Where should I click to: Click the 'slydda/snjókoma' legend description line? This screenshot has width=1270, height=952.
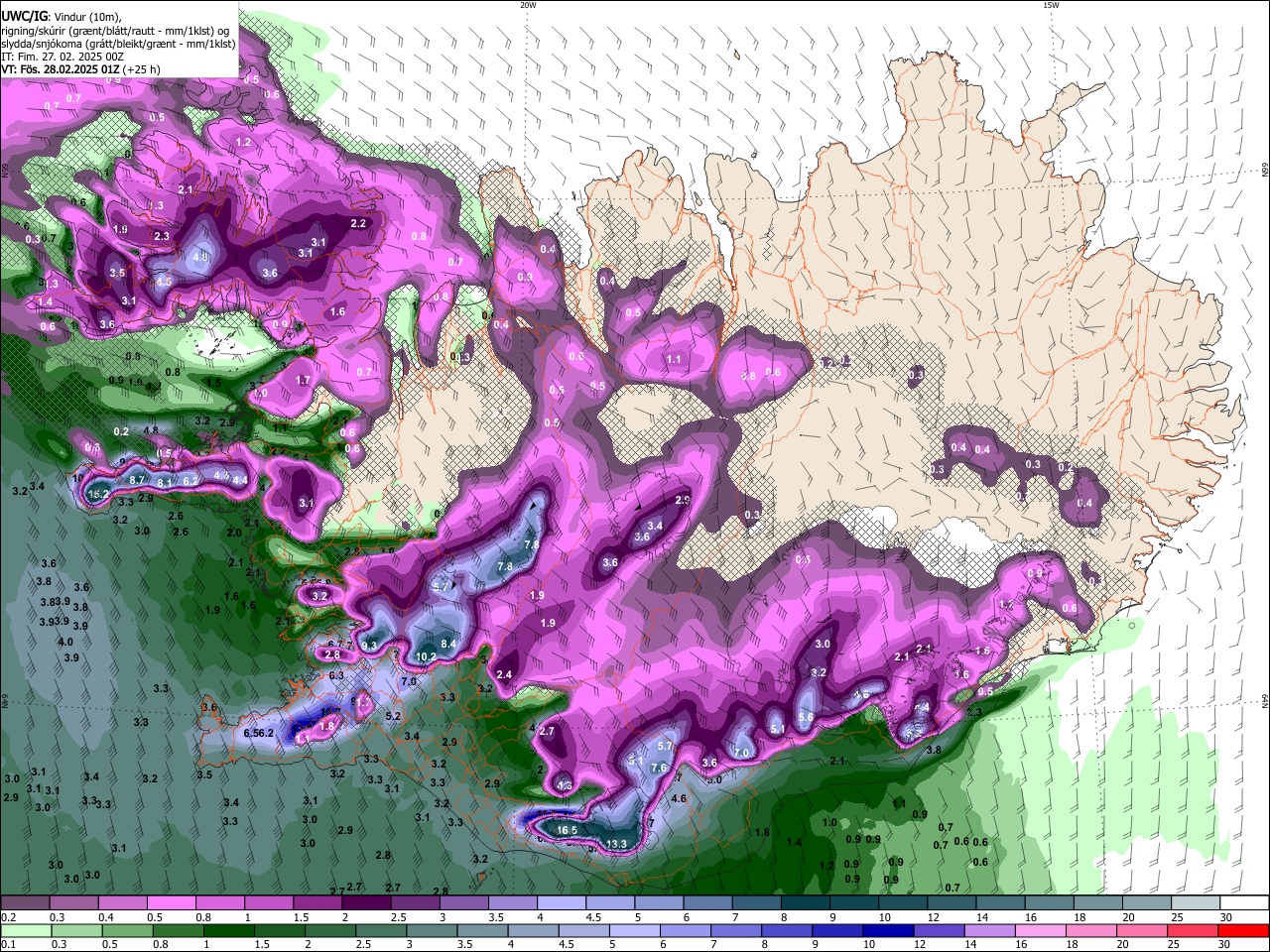point(118,44)
